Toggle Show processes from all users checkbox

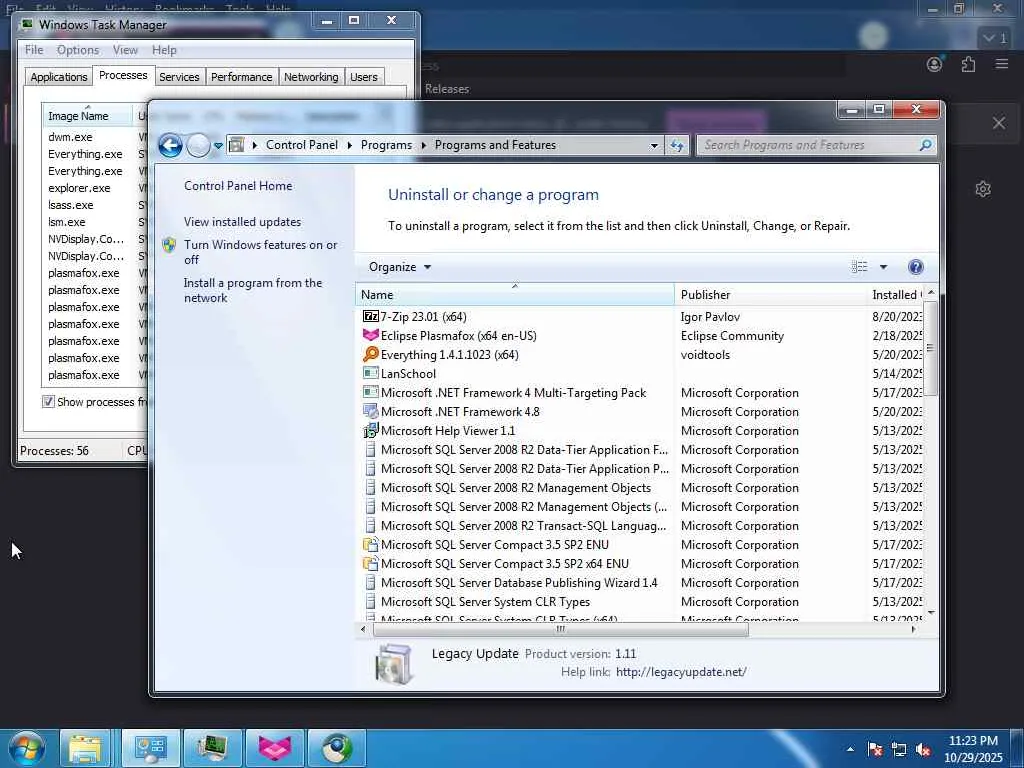(x=48, y=402)
